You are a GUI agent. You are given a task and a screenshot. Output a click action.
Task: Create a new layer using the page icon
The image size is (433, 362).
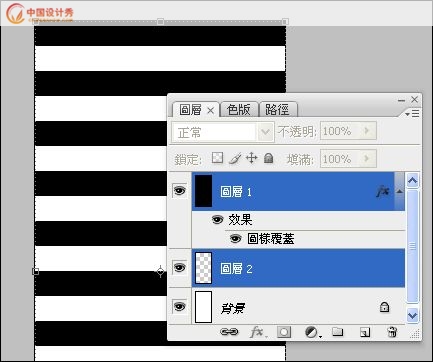(365, 332)
